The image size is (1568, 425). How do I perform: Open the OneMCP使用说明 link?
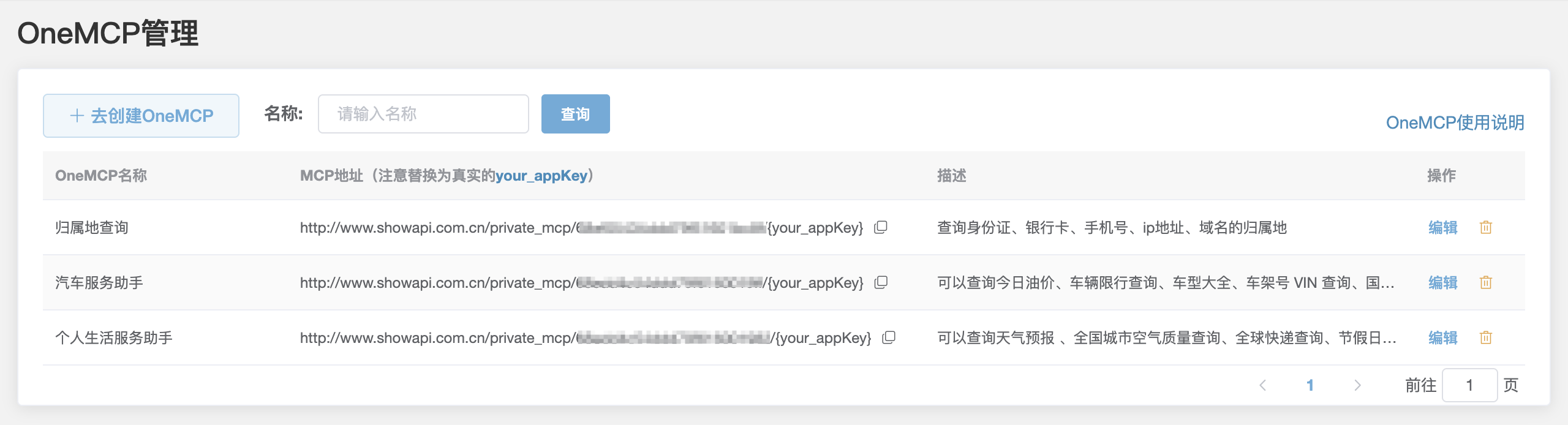pyautogui.click(x=1455, y=122)
